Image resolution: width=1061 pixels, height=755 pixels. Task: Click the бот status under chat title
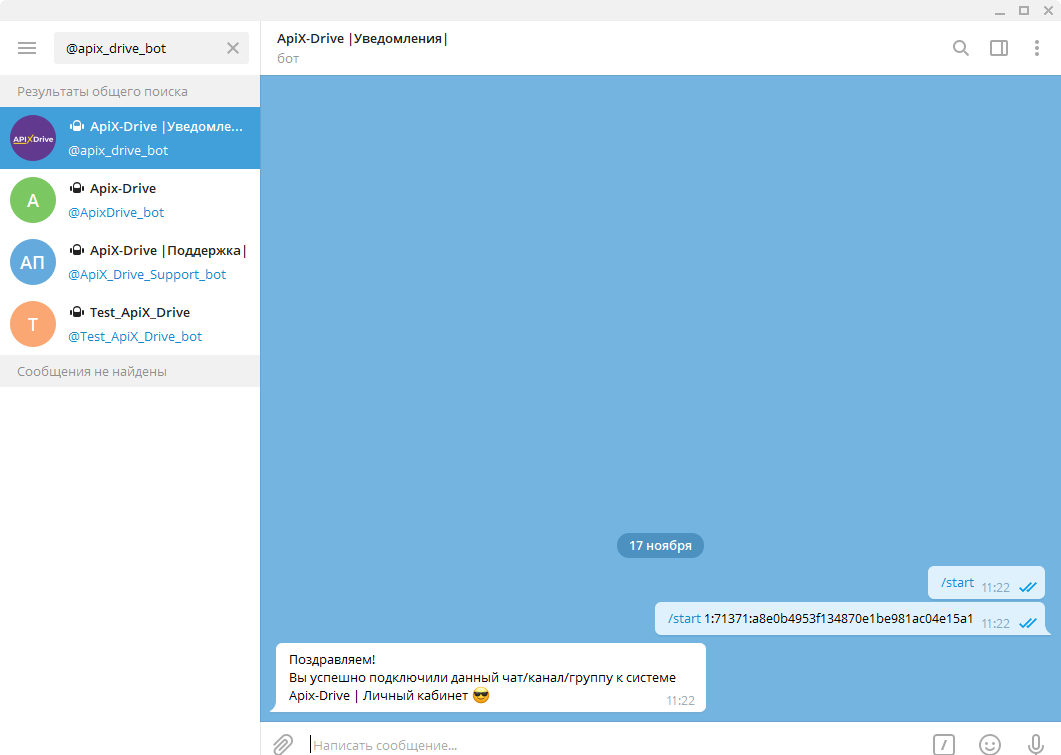coord(288,59)
